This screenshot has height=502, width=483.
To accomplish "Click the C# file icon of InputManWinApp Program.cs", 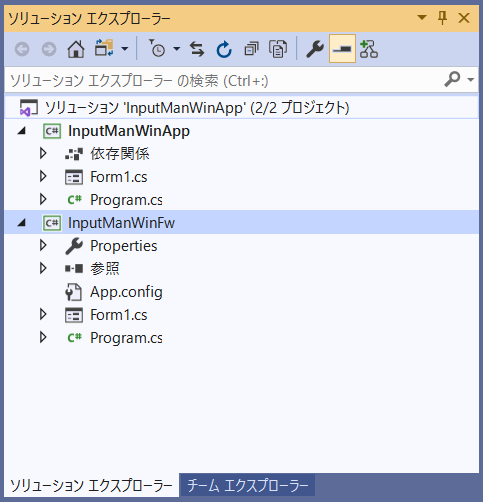I will point(74,200).
